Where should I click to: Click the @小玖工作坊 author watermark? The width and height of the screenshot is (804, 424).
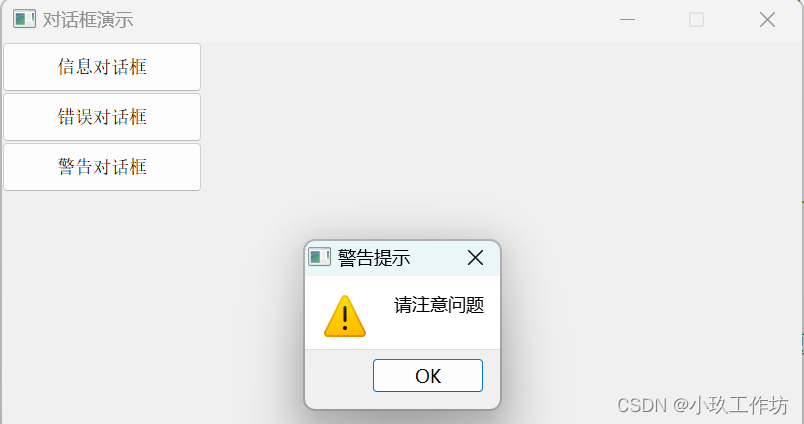pos(730,405)
